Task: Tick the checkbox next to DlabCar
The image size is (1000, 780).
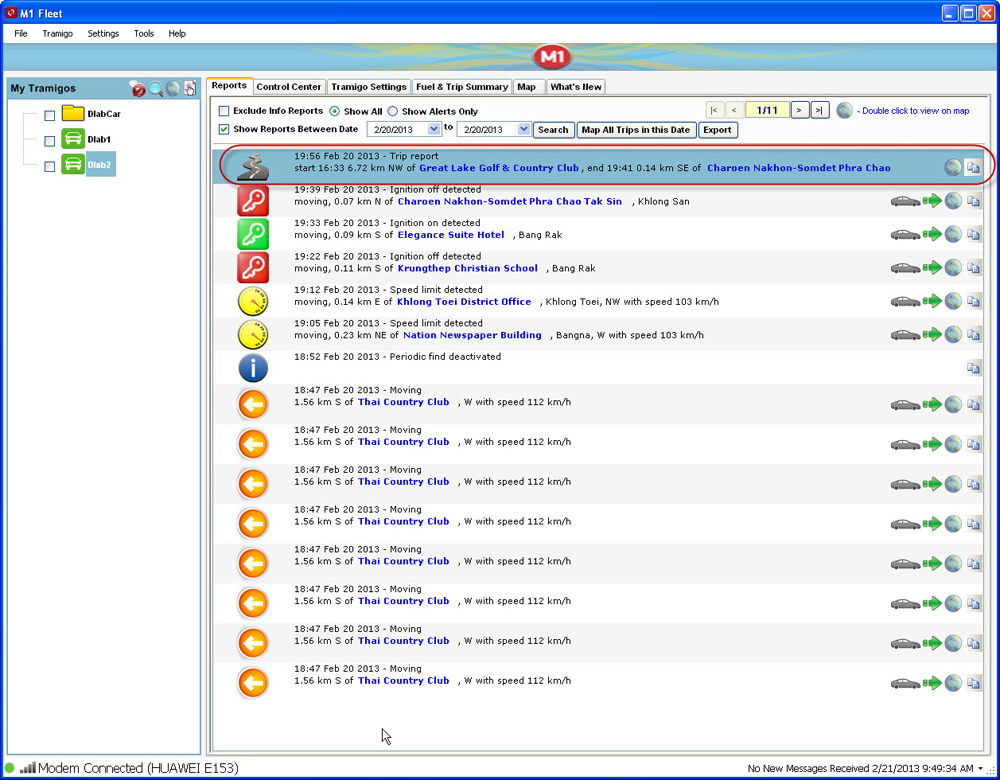Action: (49, 115)
